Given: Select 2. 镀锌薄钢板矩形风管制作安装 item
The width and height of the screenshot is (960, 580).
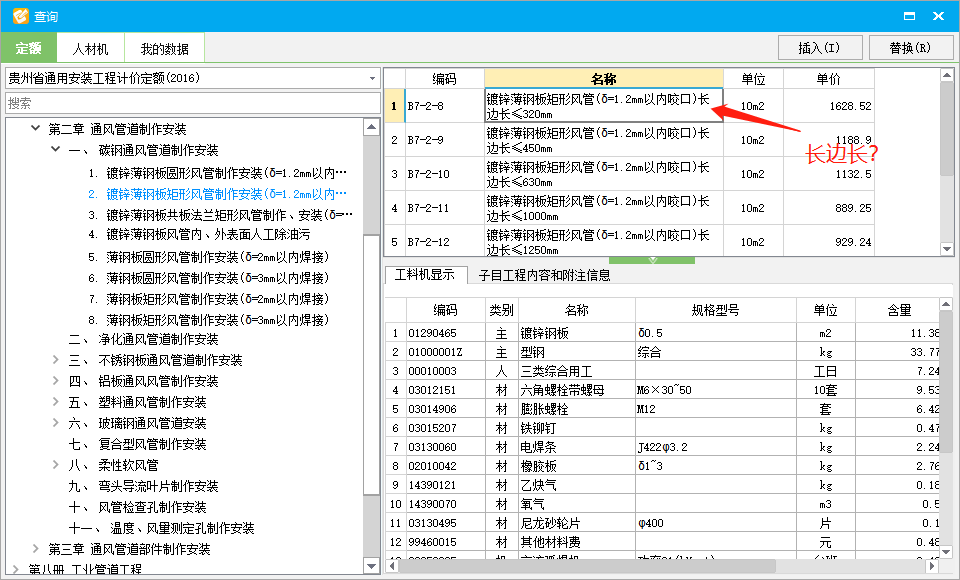Looking at the screenshot, I should coord(217,194).
